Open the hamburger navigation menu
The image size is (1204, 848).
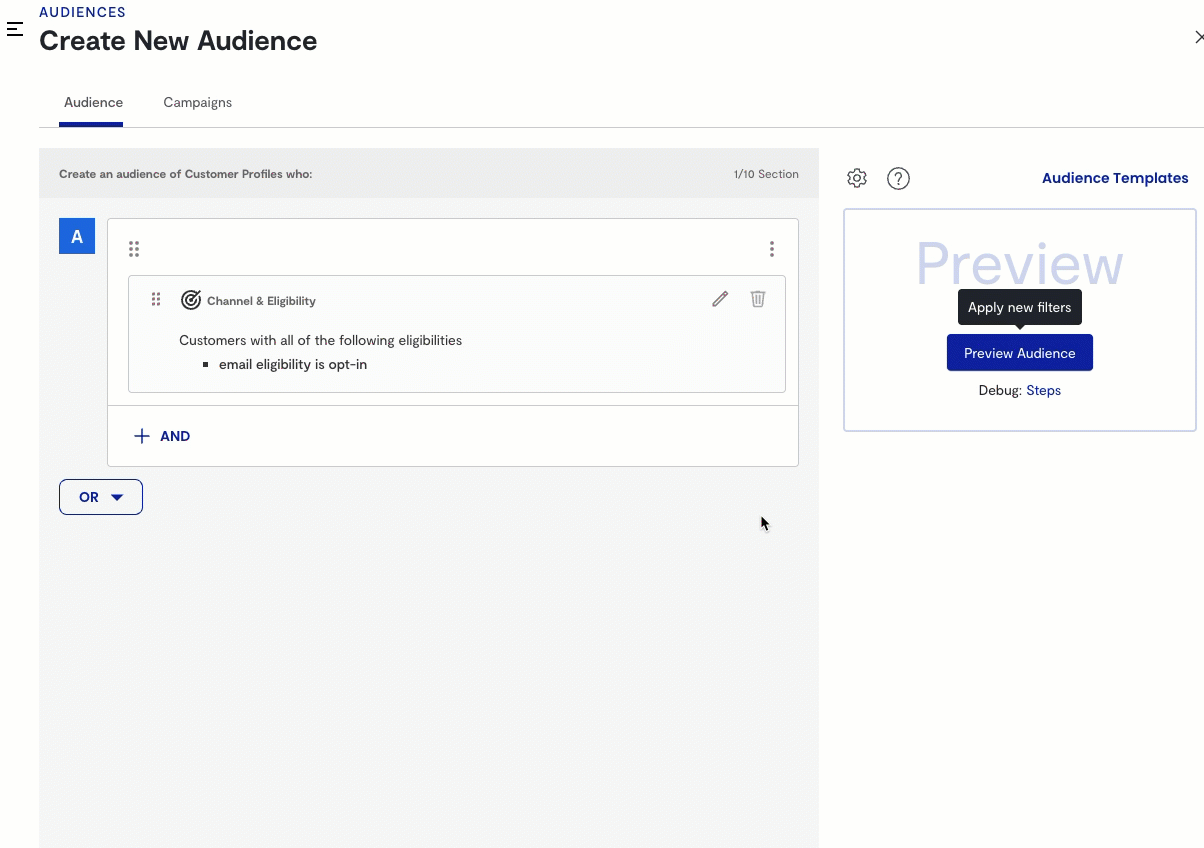[x=15, y=29]
